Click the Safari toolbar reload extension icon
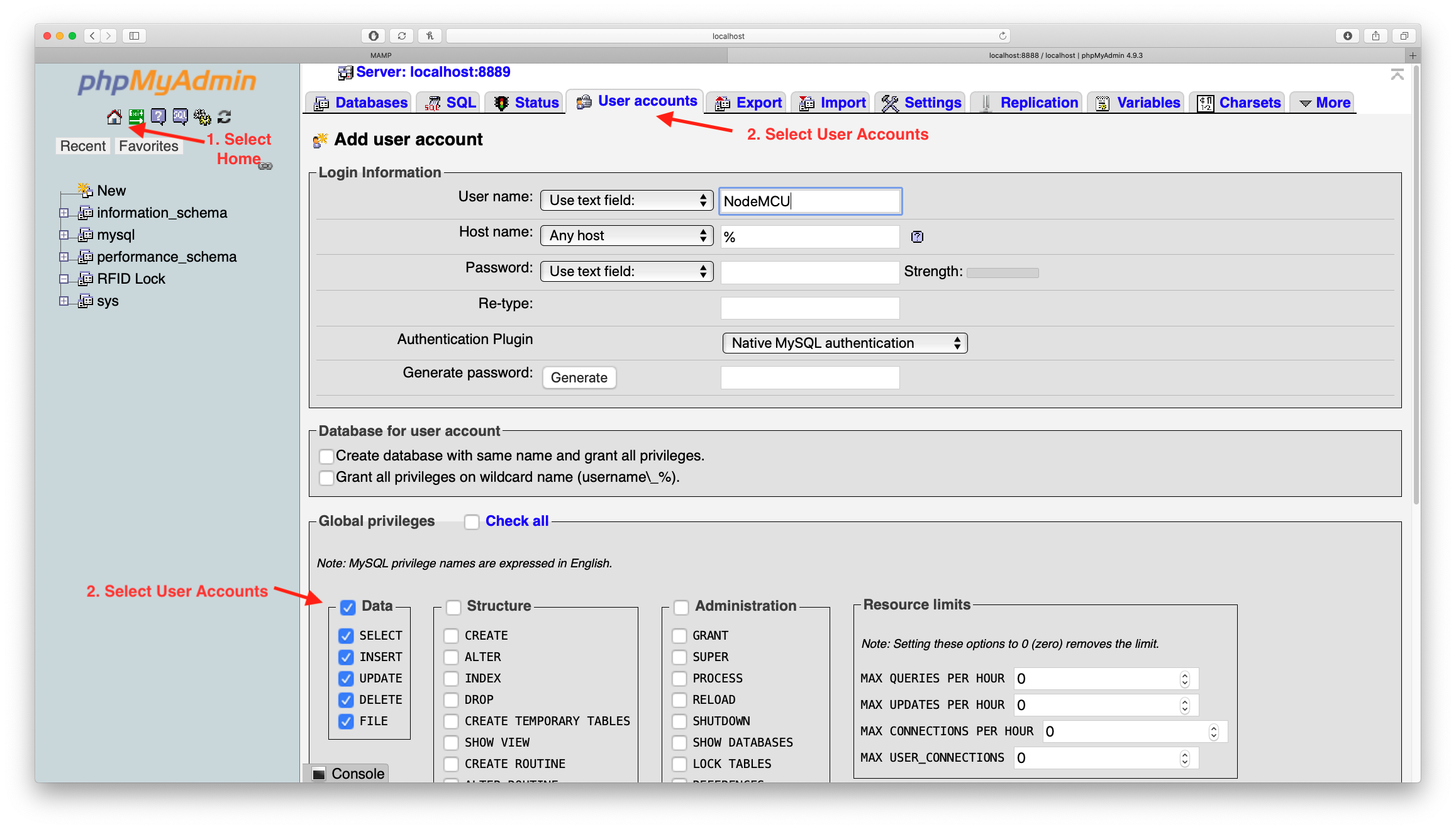The image size is (1456, 829). pos(401,36)
